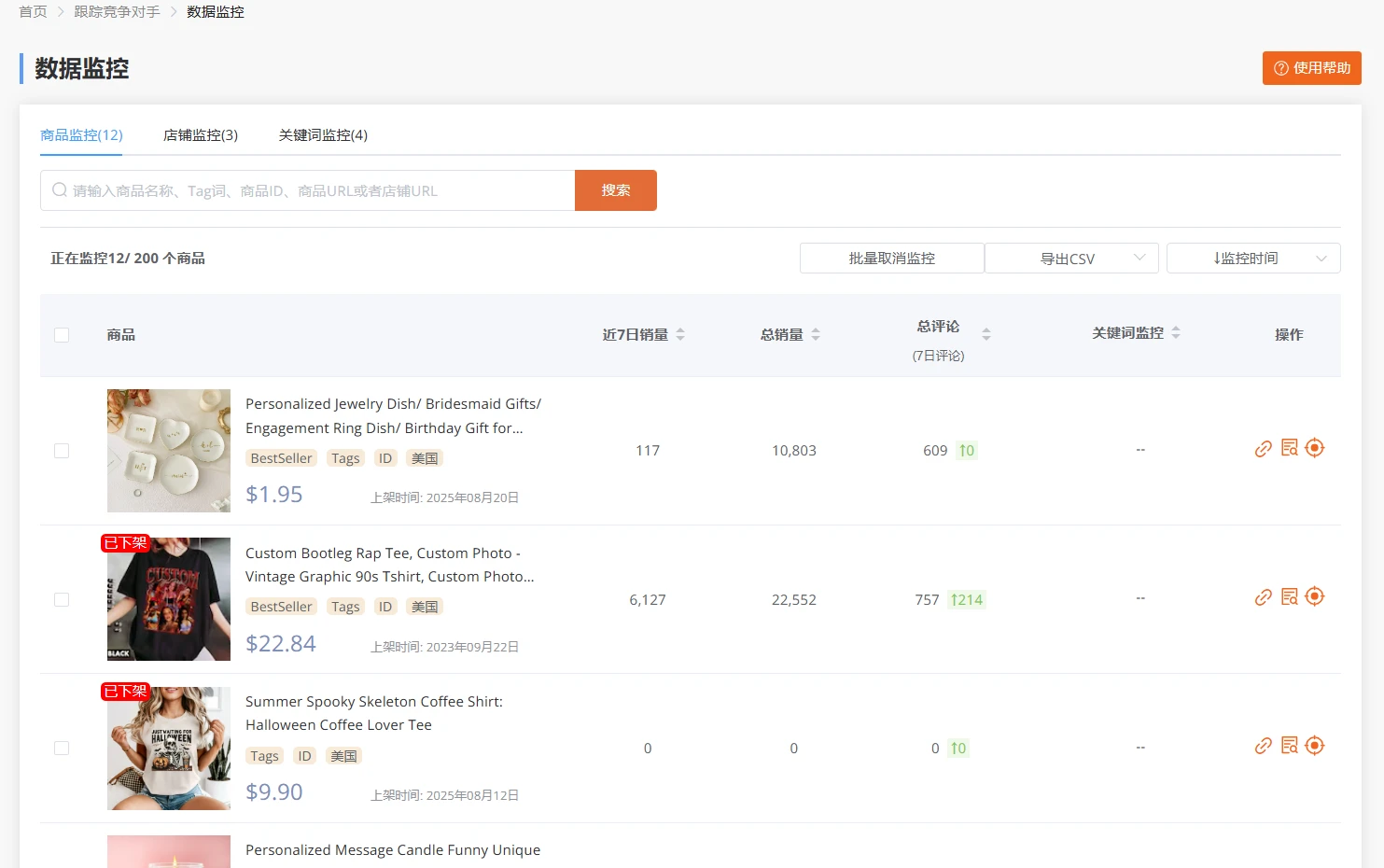Click the Tags label on Summer Spooky Skeleton Shirt
The width and height of the screenshot is (1384, 868).
pos(264,756)
